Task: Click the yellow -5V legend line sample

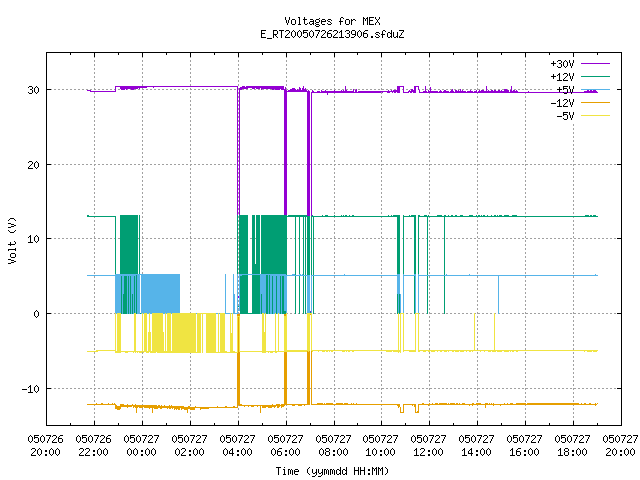Action: tap(595, 116)
